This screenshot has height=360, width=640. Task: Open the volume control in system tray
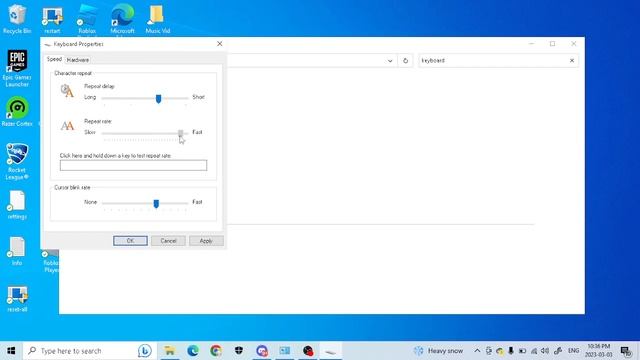click(x=545, y=351)
